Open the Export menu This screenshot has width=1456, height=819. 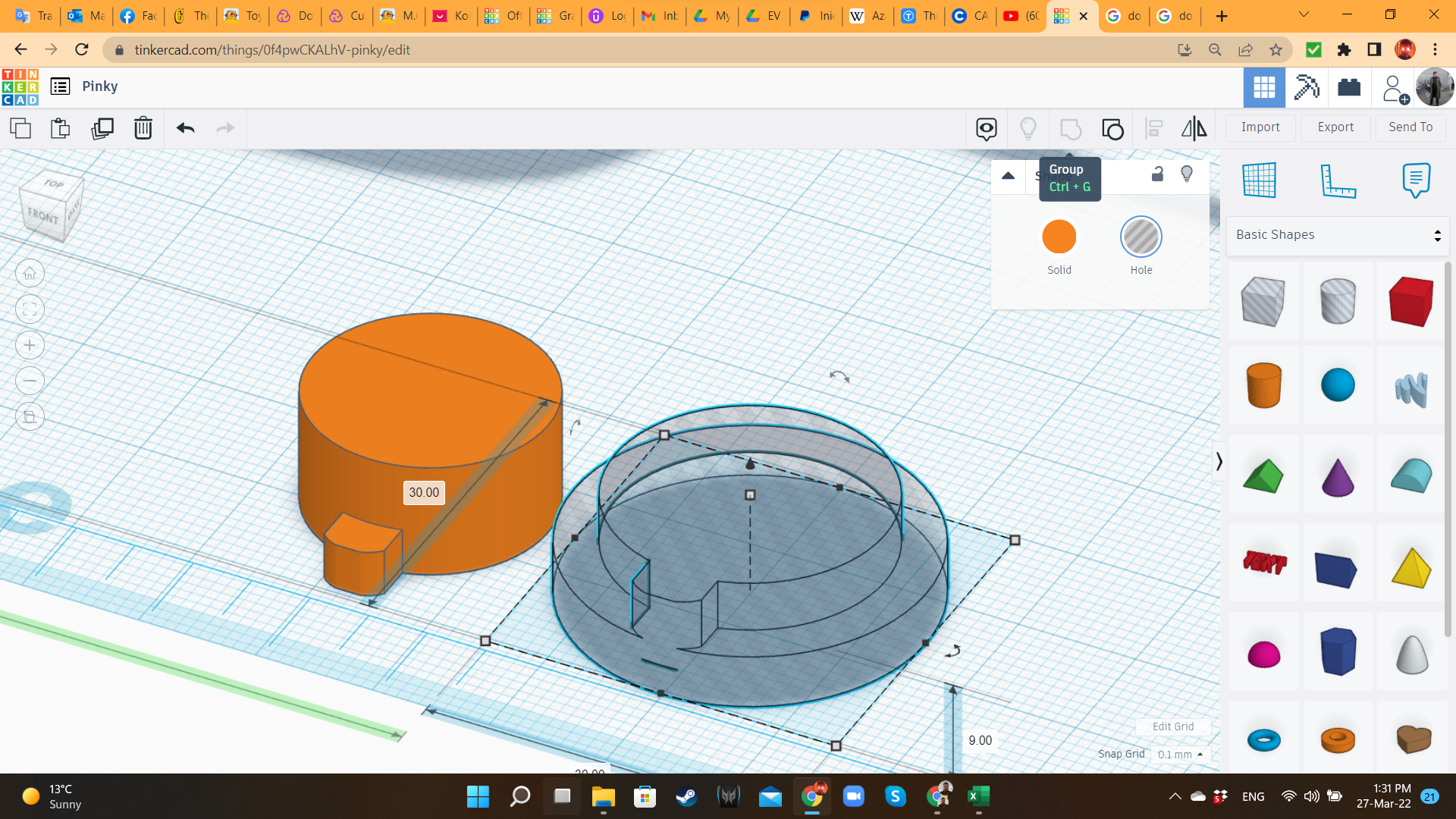tap(1335, 127)
